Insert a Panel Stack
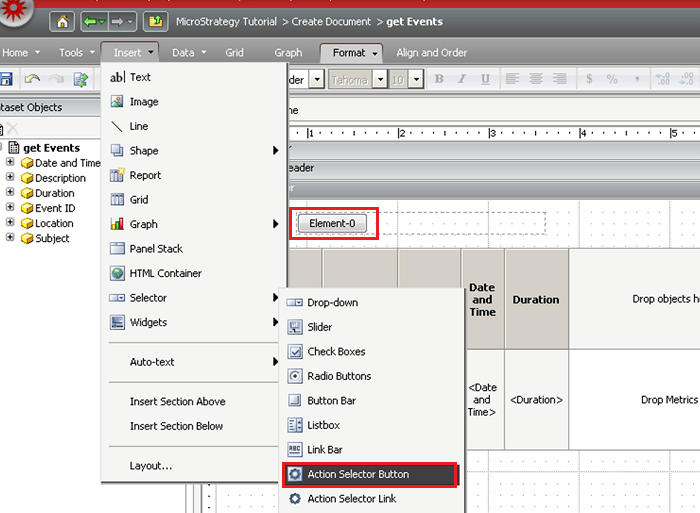 pos(193,249)
